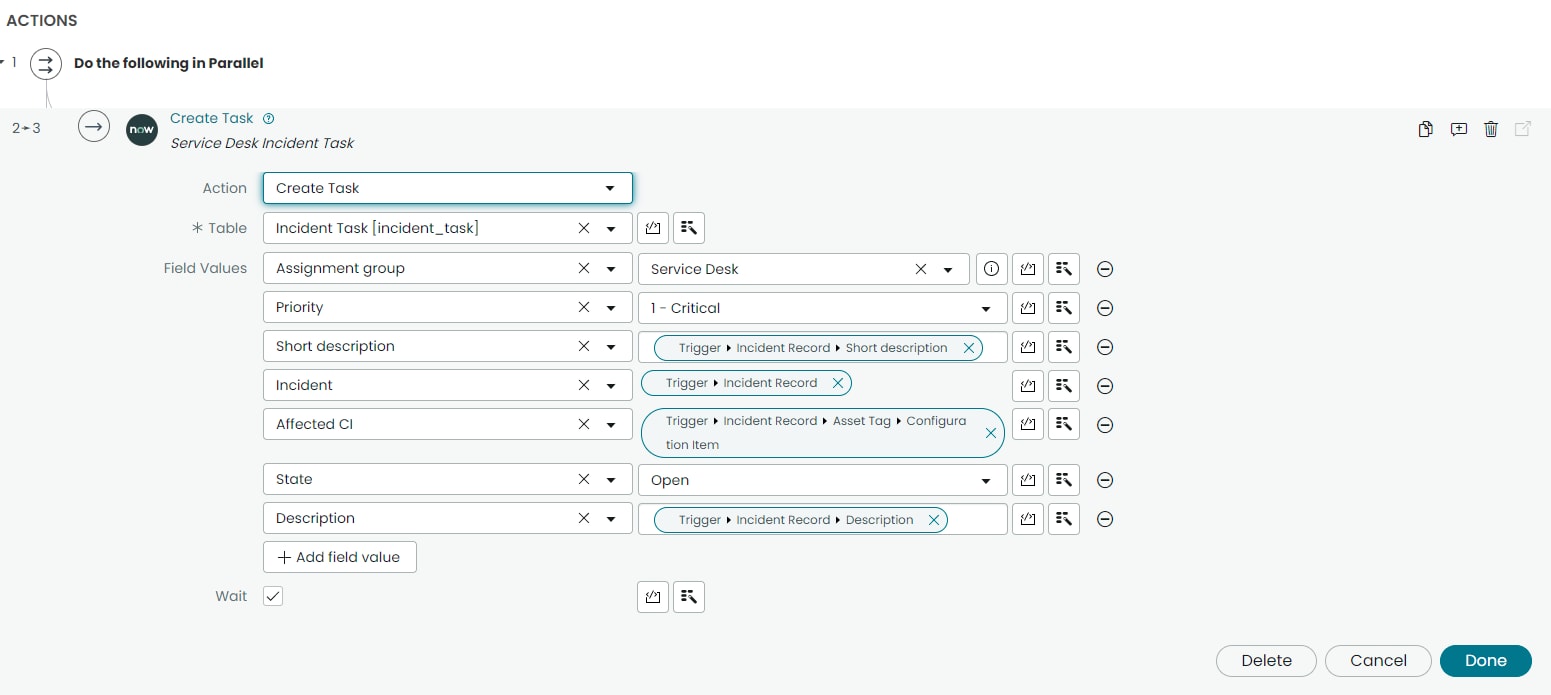The height and width of the screenshot is (695, 1551).
Task: Add a comment to this action
Action: pos(1458,129)
